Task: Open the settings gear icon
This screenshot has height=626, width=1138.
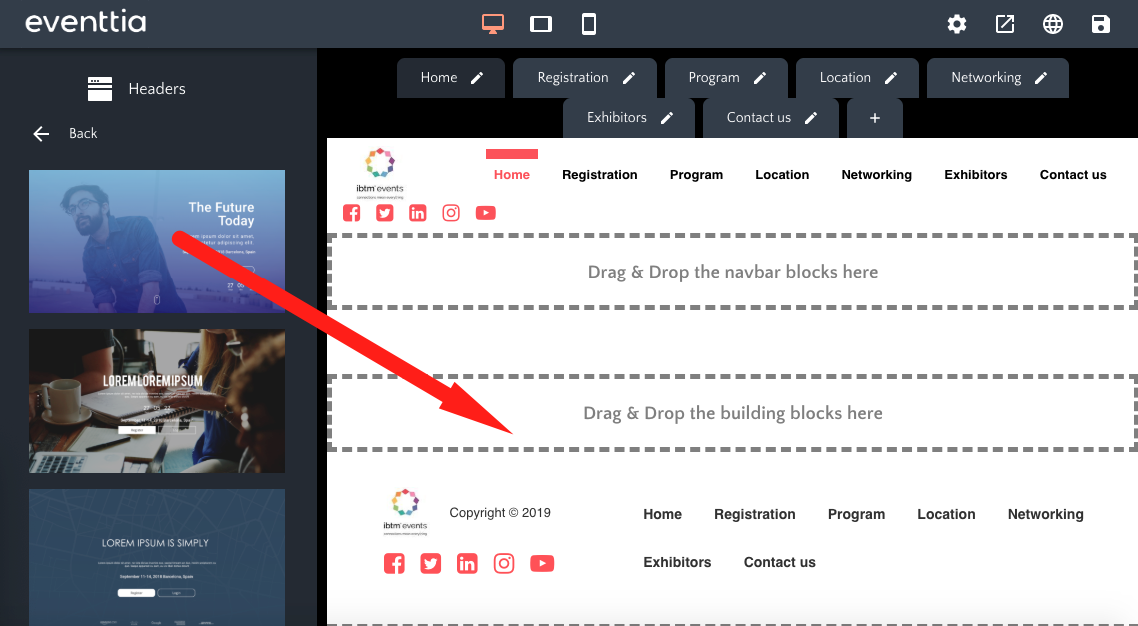Action: pyautogui.click(x=957, y=24)
